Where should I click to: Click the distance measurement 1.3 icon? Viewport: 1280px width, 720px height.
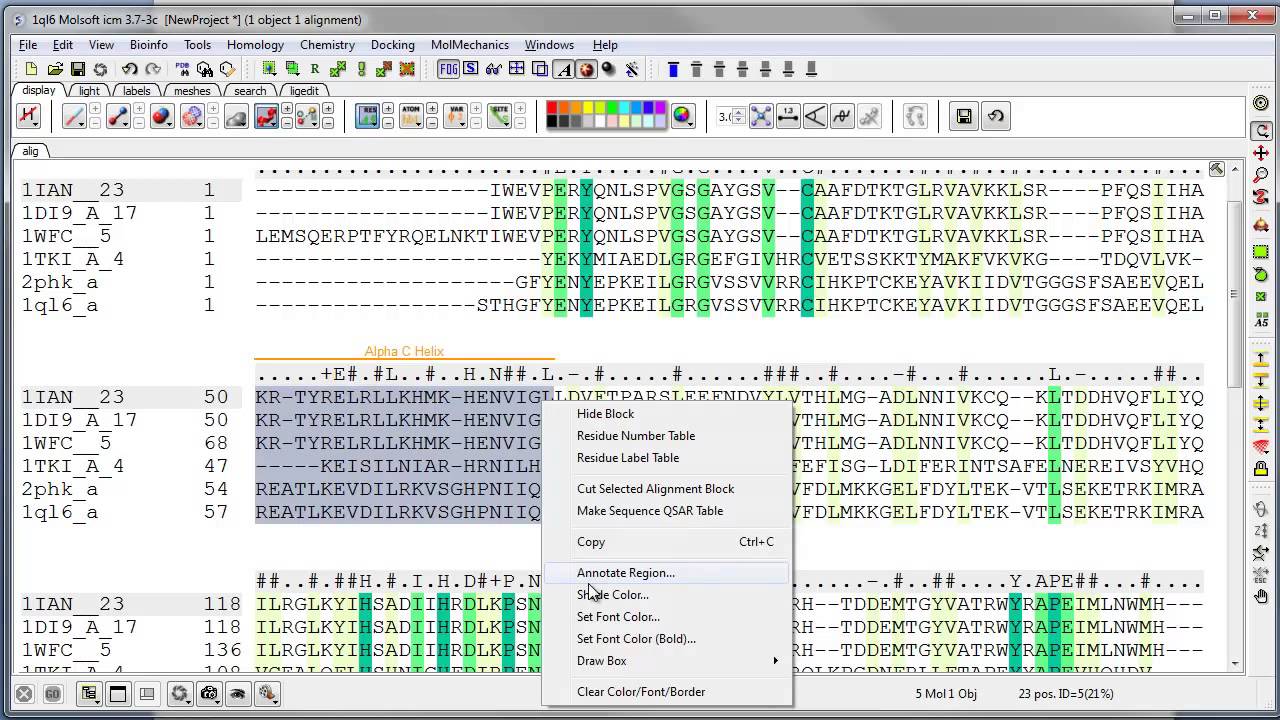(x=788, y=116)
